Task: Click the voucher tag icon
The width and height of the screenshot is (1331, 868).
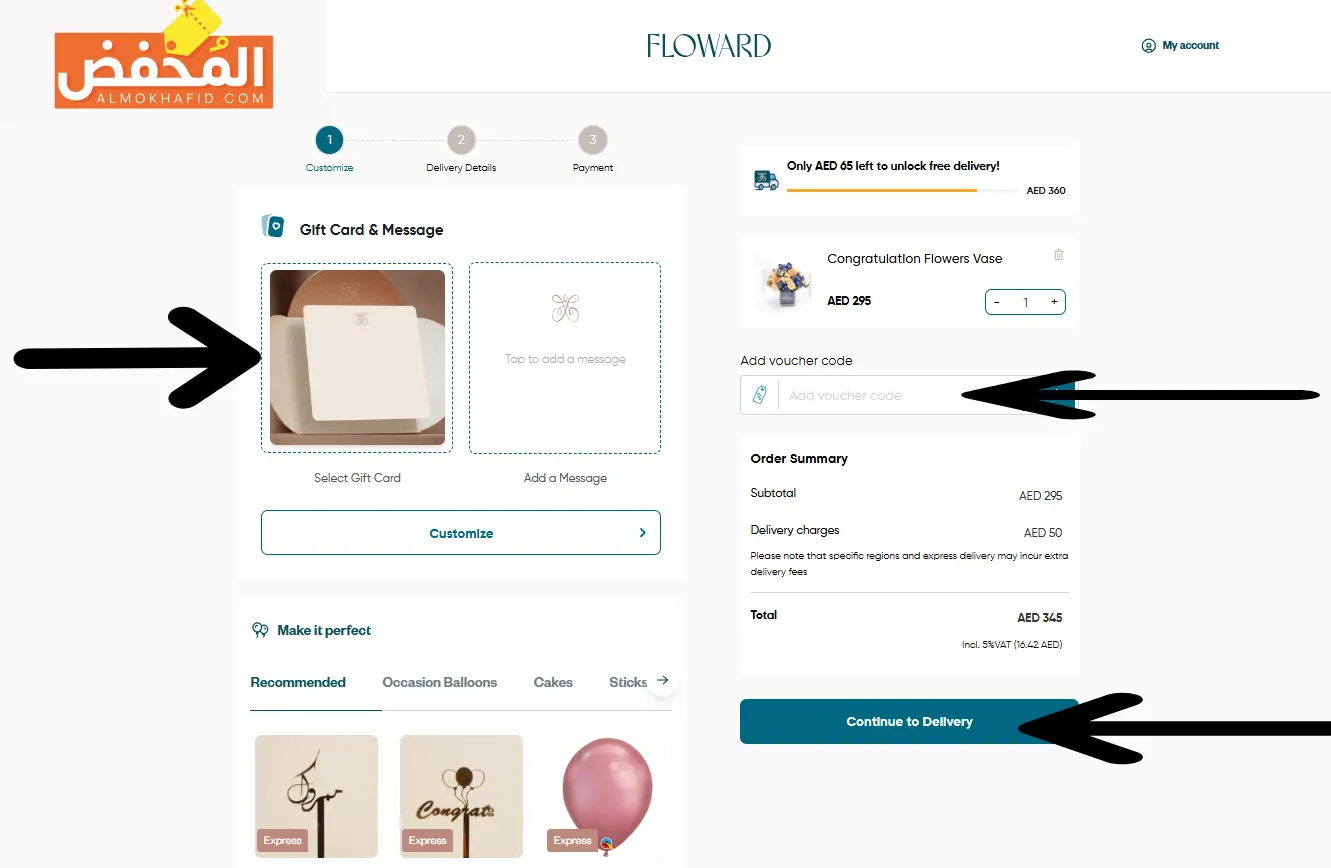Action: (x=759, y=395)
